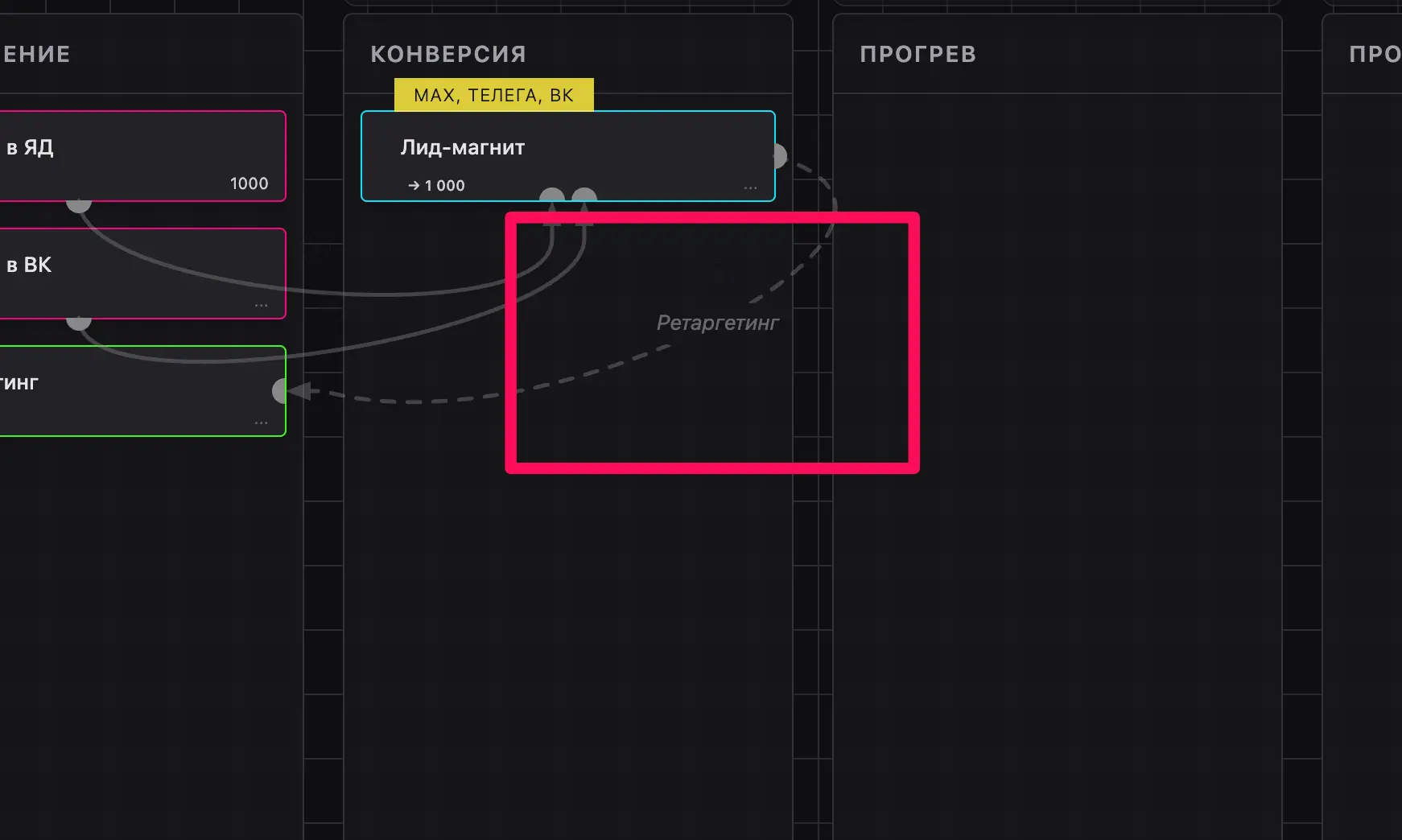The height and width of the screenshot is (840, 1402).
Task: Select the КОНВЕРСИЯ column header
Action: pyautogui.click(x=448, y=54)
